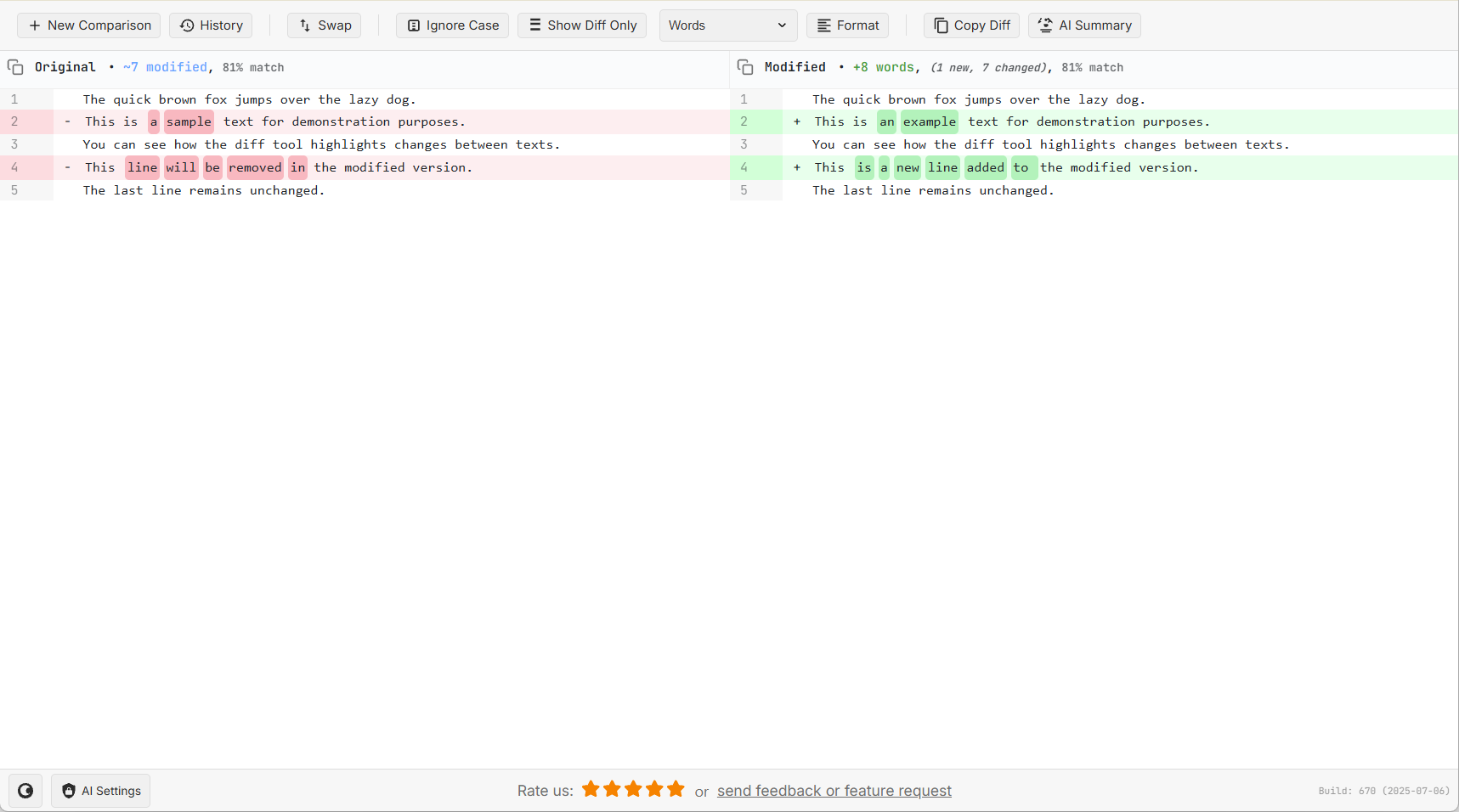The image size is (1459, 812).
Task: Select line number 2 in Original gutter
Action: coord(14,121)
